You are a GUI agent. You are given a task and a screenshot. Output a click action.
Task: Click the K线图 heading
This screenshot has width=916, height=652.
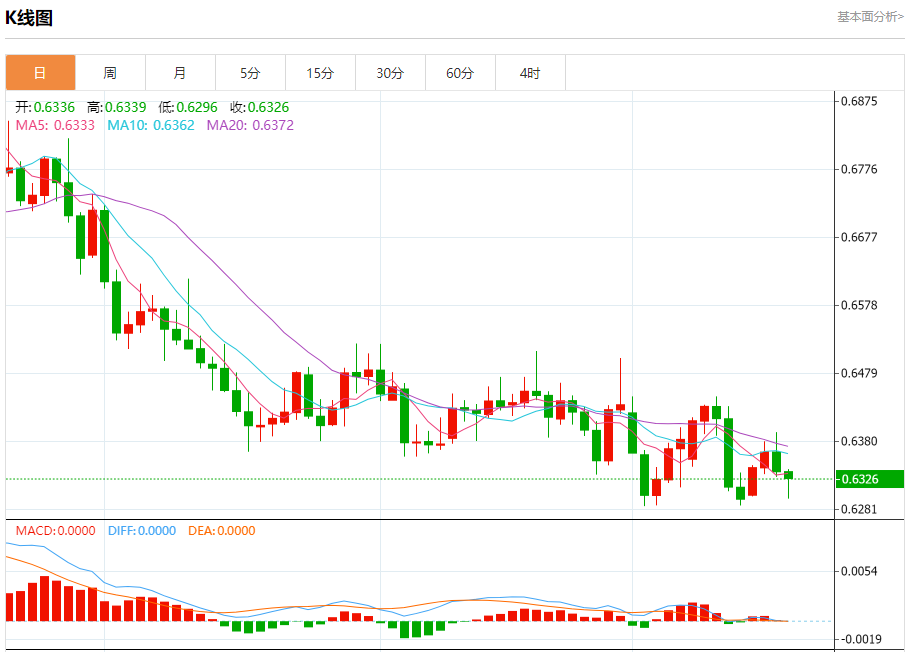[29, 18]
